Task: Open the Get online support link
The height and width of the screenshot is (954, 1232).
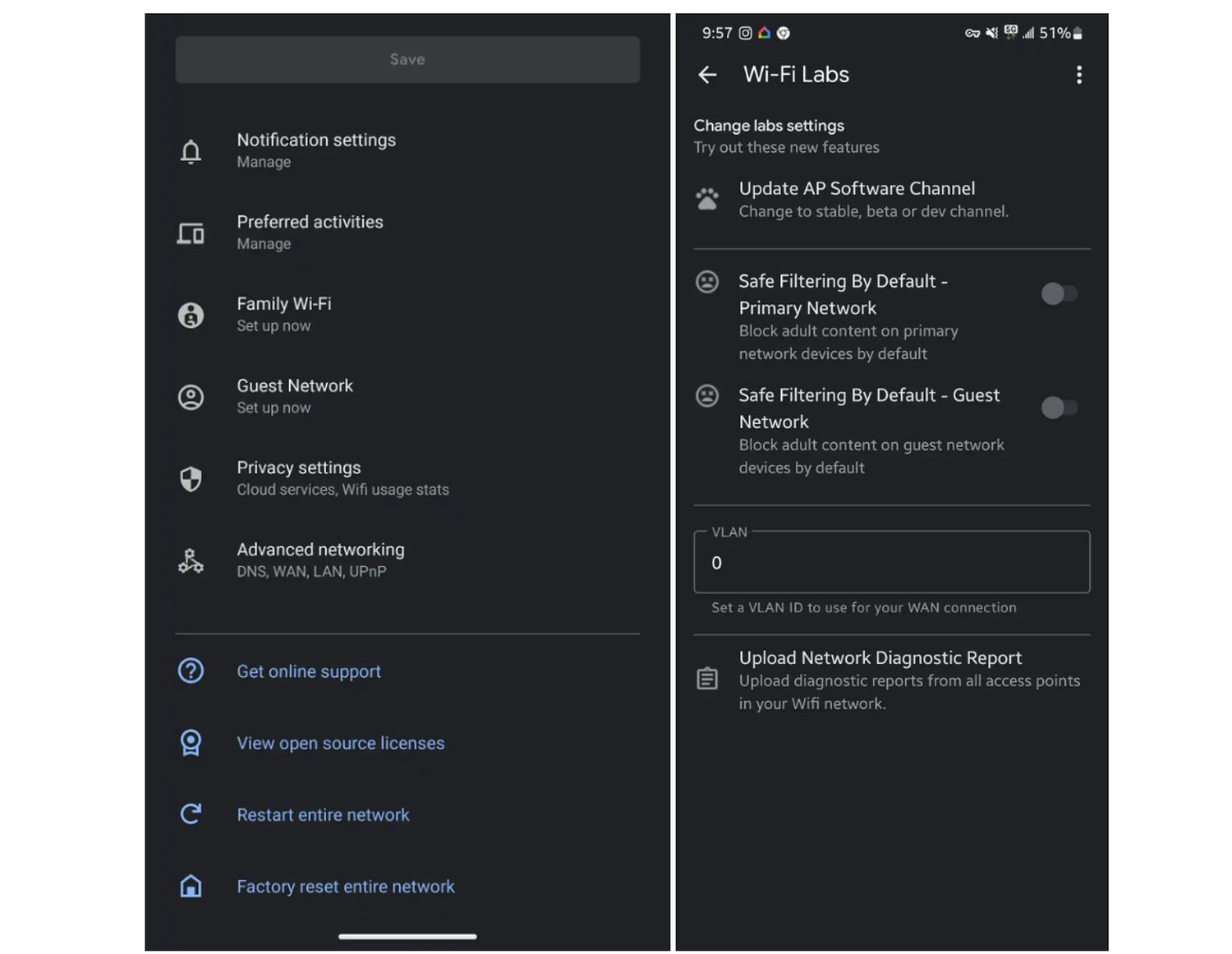Action: pos(309,671)
